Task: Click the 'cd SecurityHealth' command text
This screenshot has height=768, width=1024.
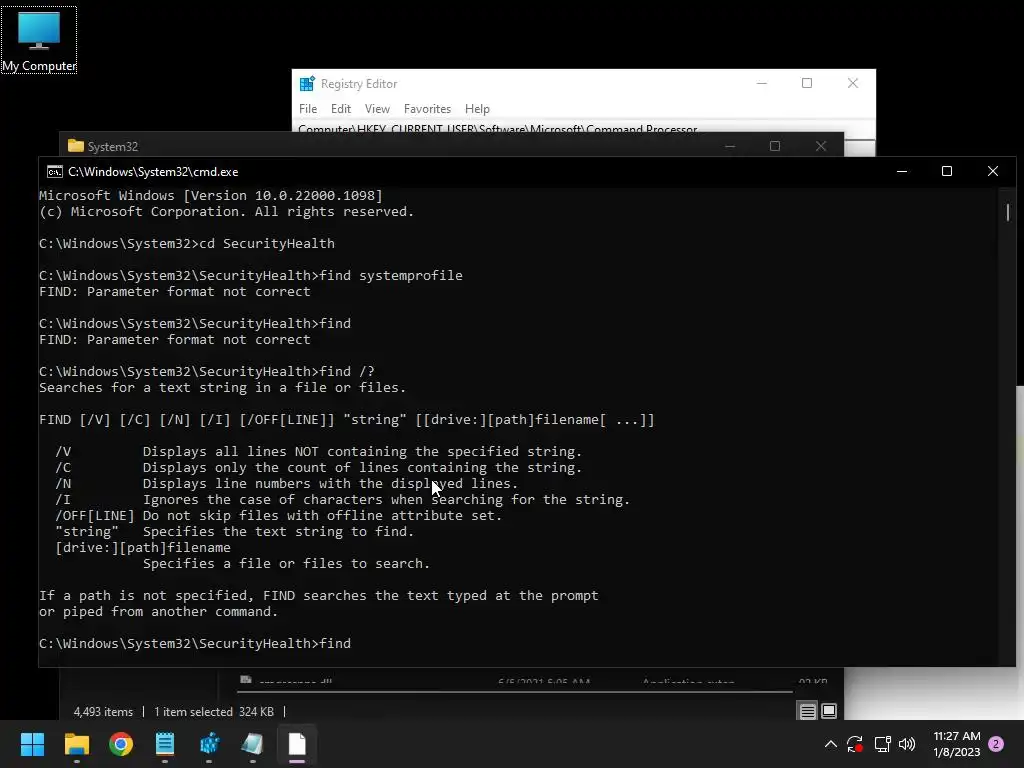Action: (x=266, y=244)
